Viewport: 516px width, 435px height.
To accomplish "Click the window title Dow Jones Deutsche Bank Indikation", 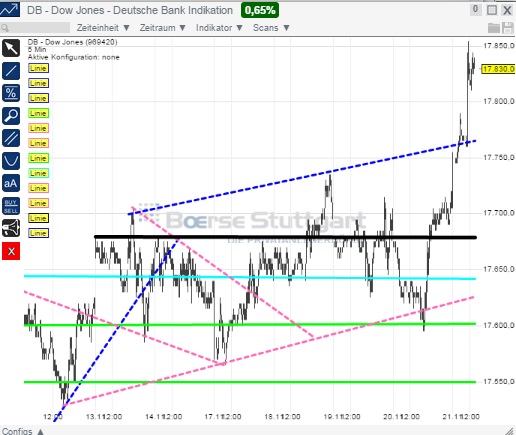I will pyautogui.click(x=130, y=10).
